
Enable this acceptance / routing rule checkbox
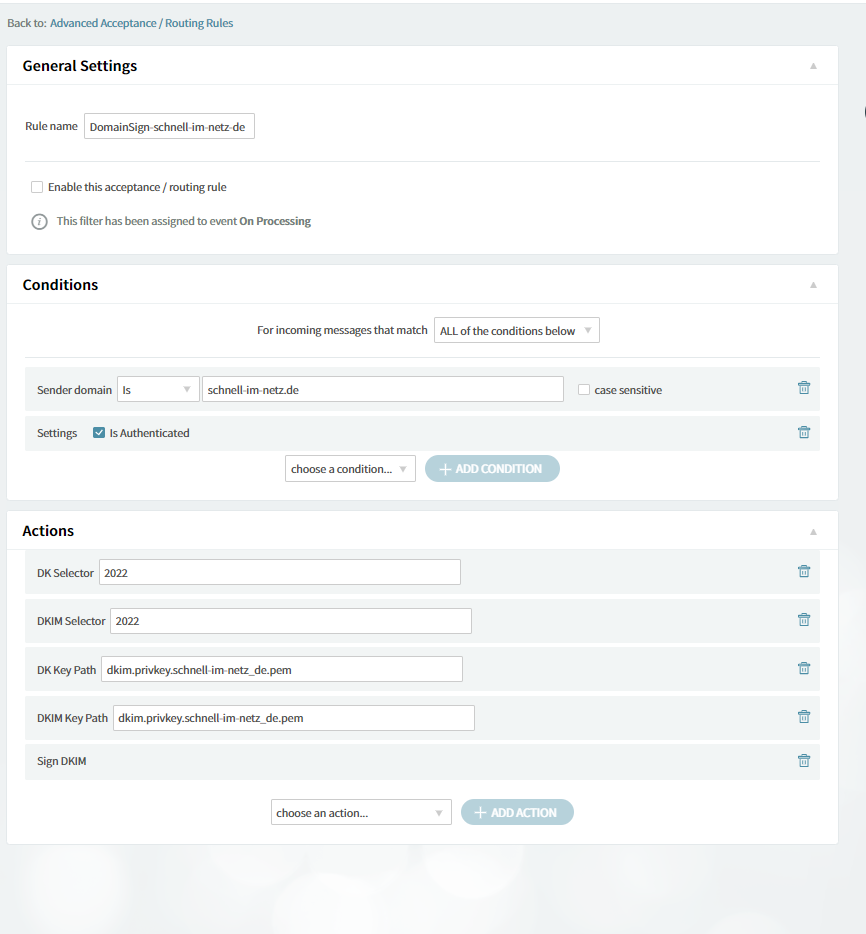pyautogui.click(x=37, y=187)
